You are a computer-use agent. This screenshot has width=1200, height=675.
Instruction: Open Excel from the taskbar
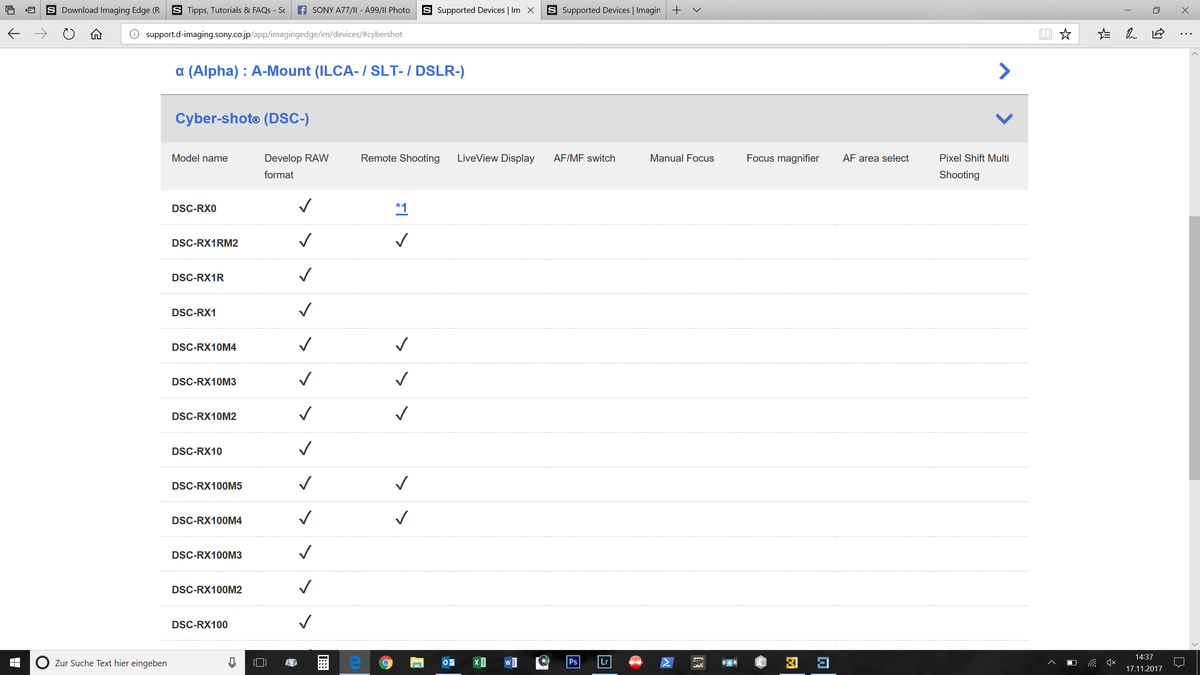(x=479, y=662)
